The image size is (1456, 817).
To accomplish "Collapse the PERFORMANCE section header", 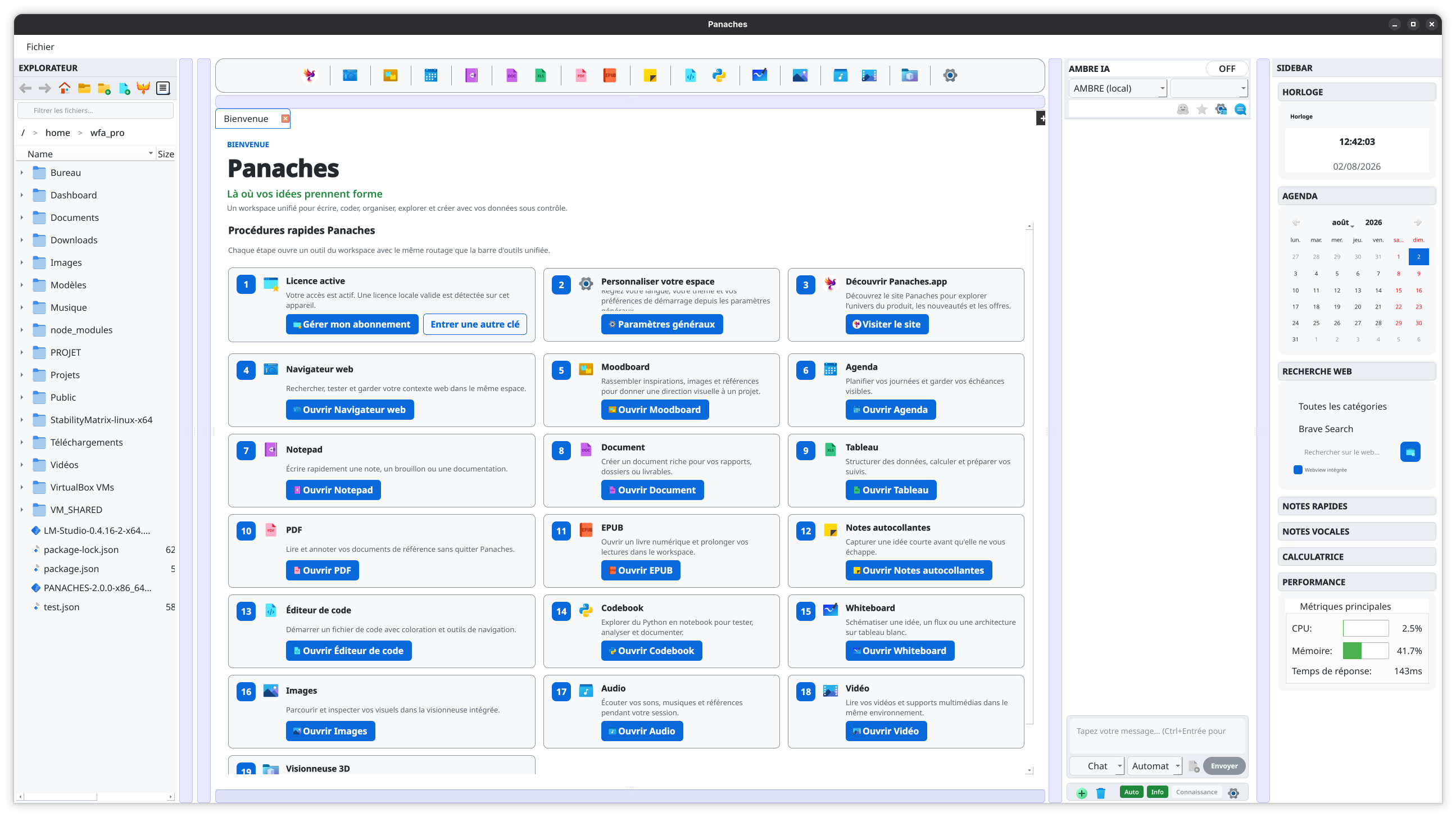I will coord(1357,582).
